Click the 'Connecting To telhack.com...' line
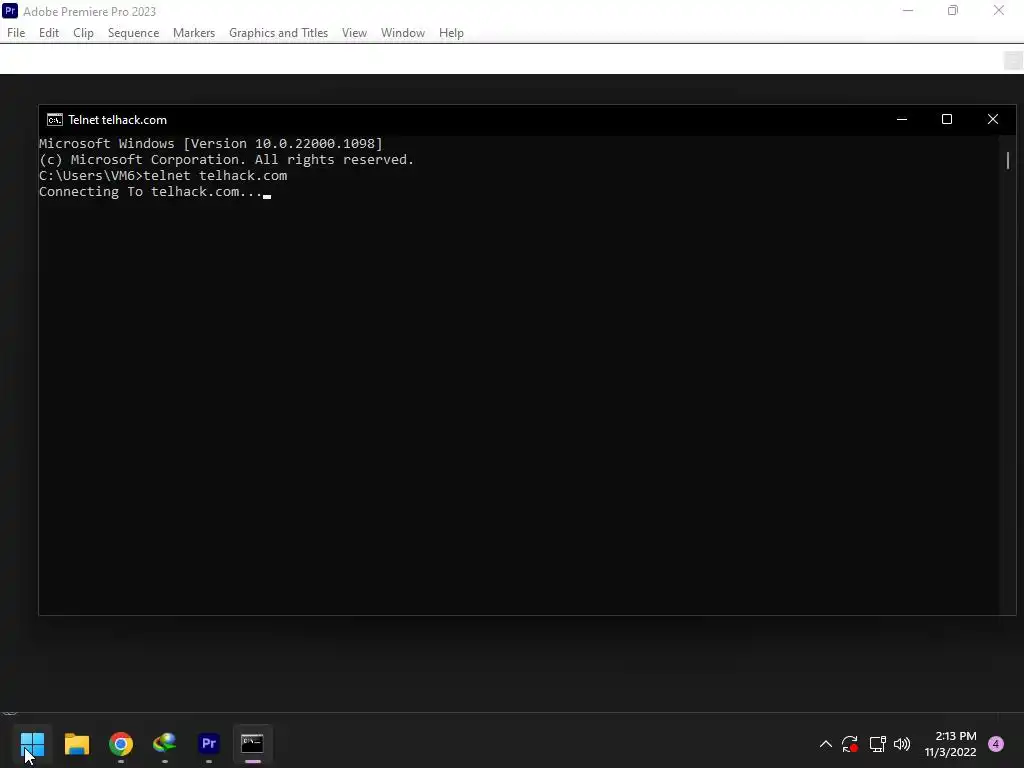 [150, 192]
